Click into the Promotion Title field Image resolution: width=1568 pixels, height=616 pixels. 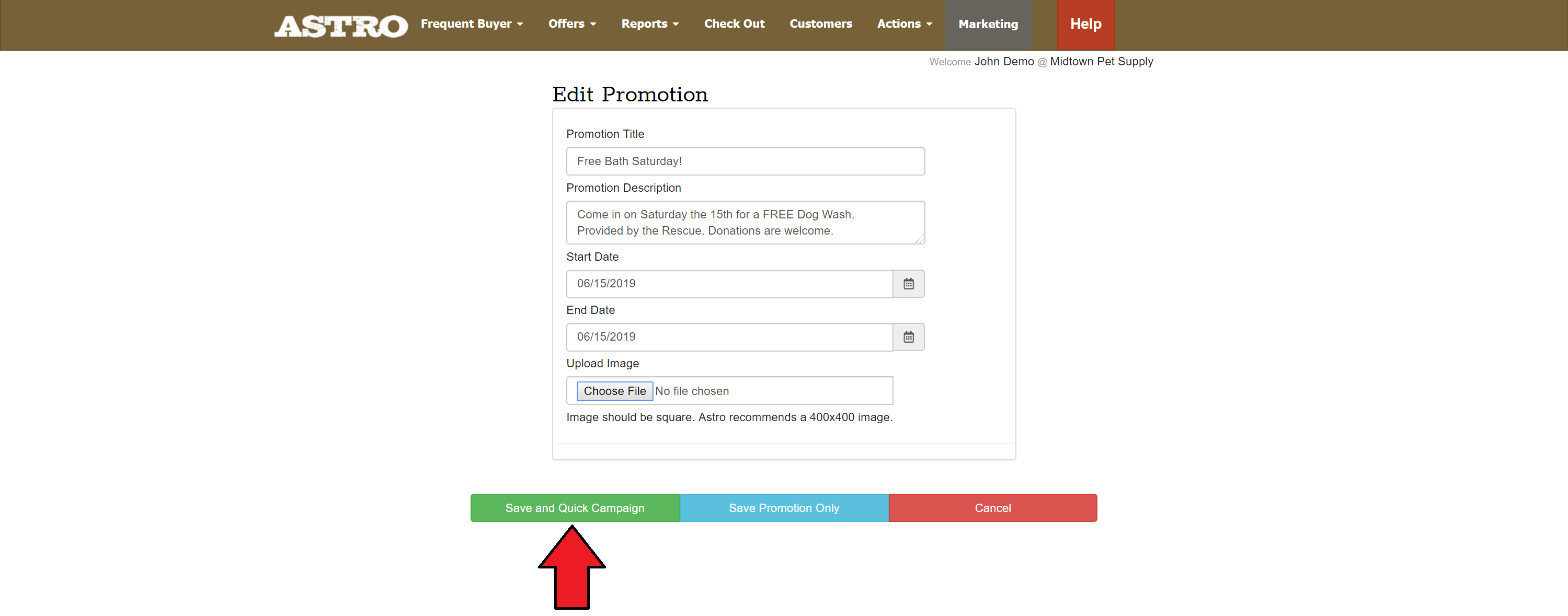coord(745,161)
